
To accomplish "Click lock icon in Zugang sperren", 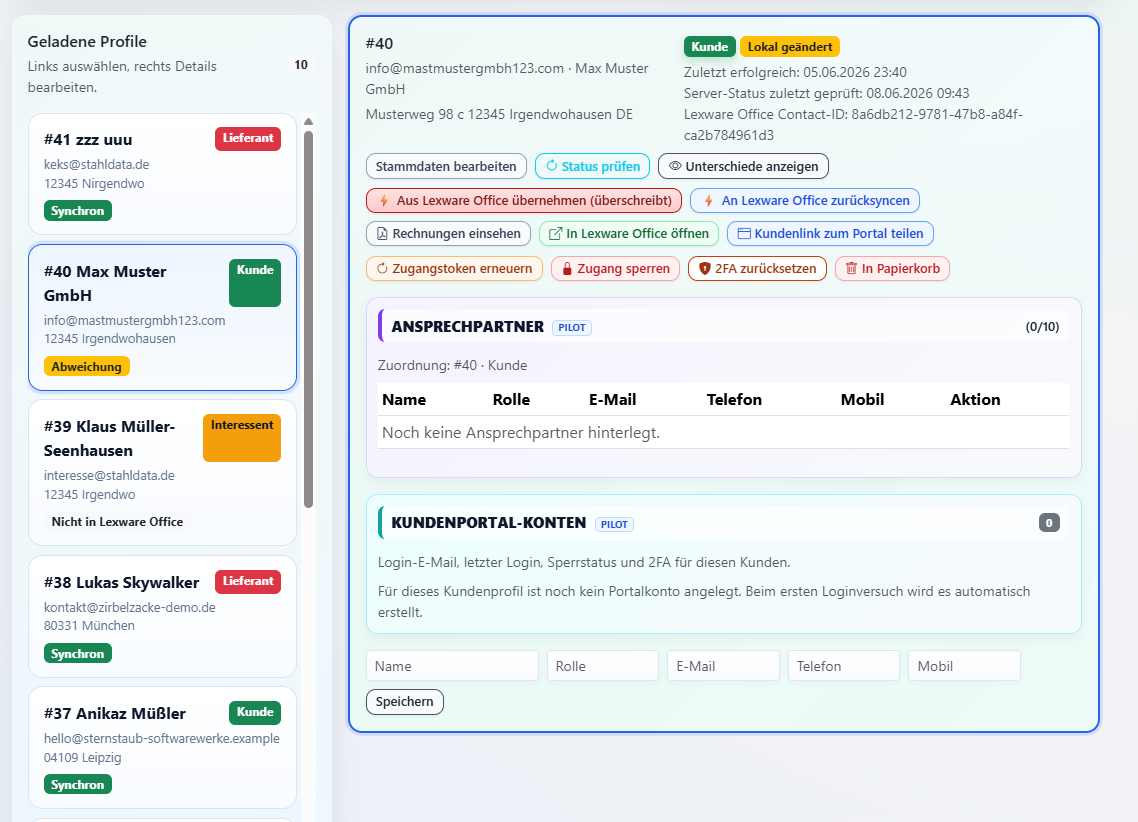I will (x=568, y=268).
